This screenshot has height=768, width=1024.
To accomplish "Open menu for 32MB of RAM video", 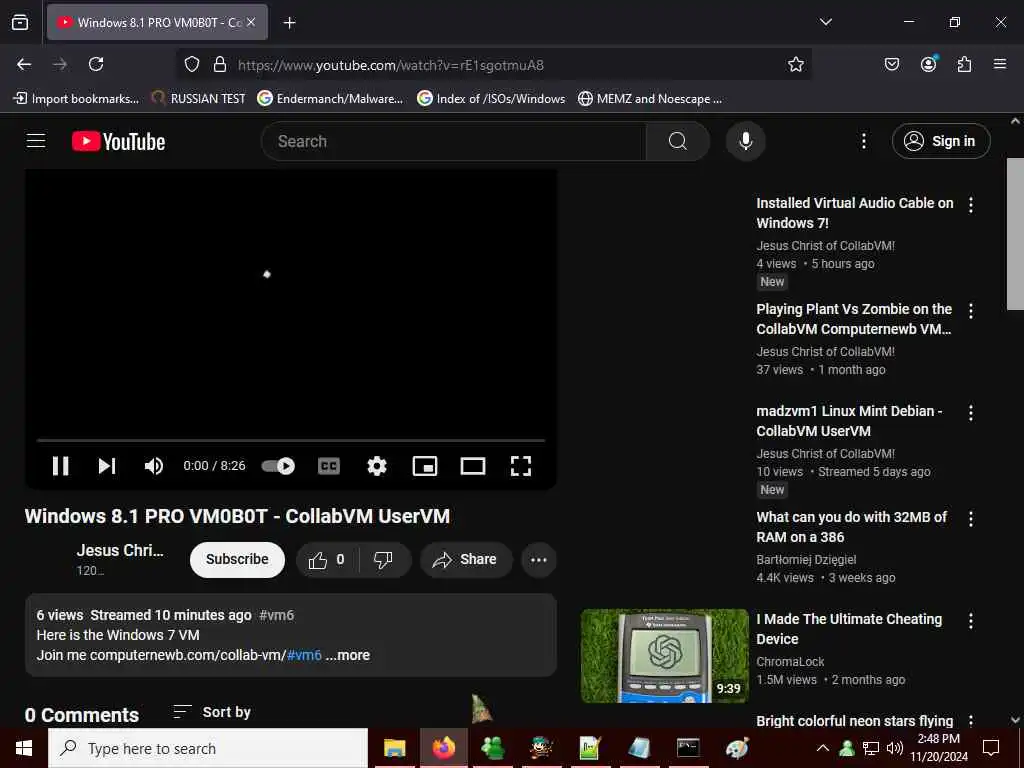I will [x=970, y=519].
